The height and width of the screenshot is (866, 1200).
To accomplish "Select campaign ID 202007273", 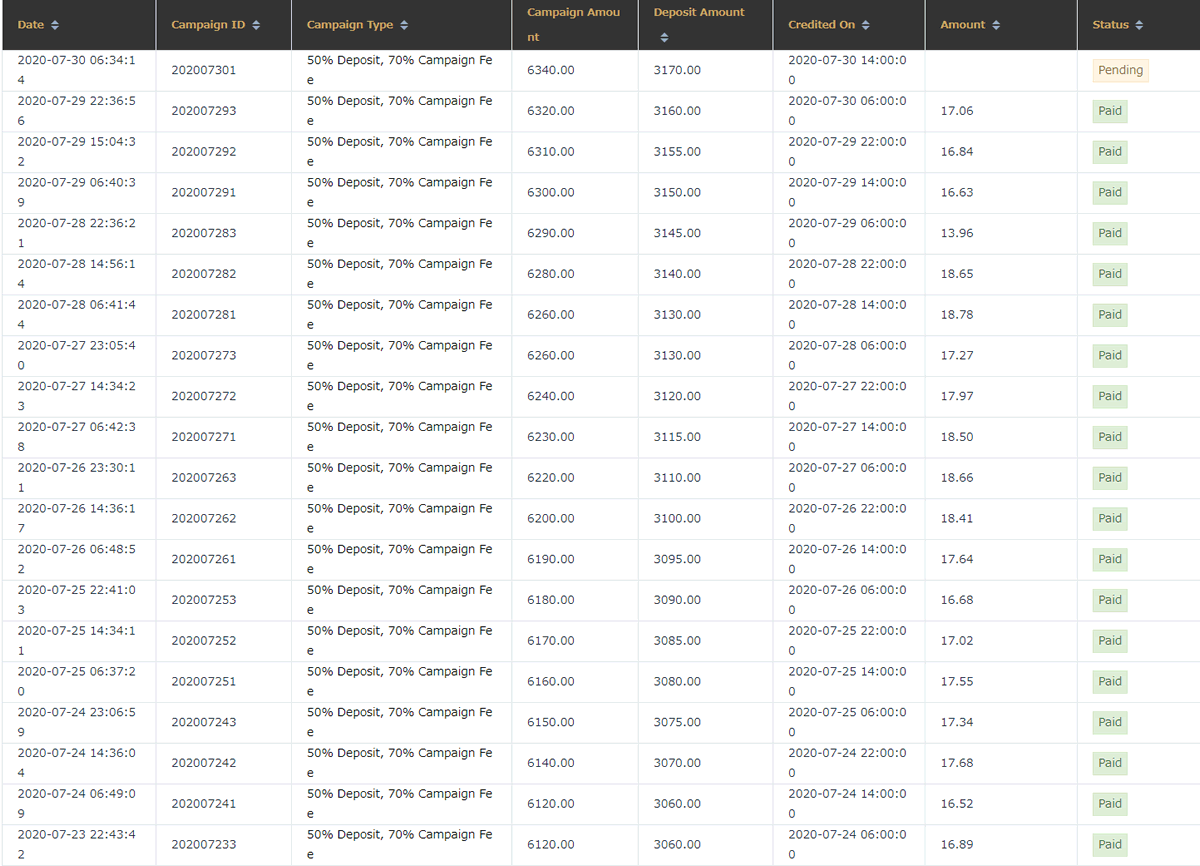I will click(204, 356).
